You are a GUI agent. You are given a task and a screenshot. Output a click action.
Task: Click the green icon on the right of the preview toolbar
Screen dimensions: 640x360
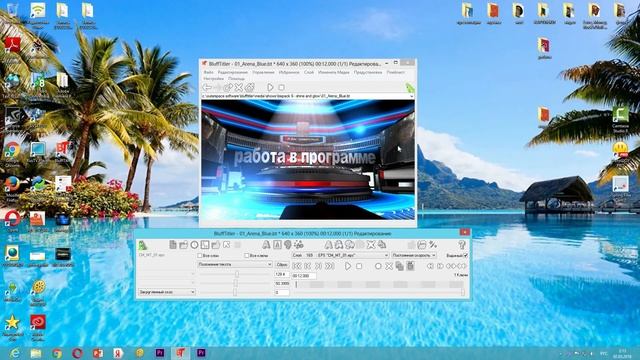409,87
